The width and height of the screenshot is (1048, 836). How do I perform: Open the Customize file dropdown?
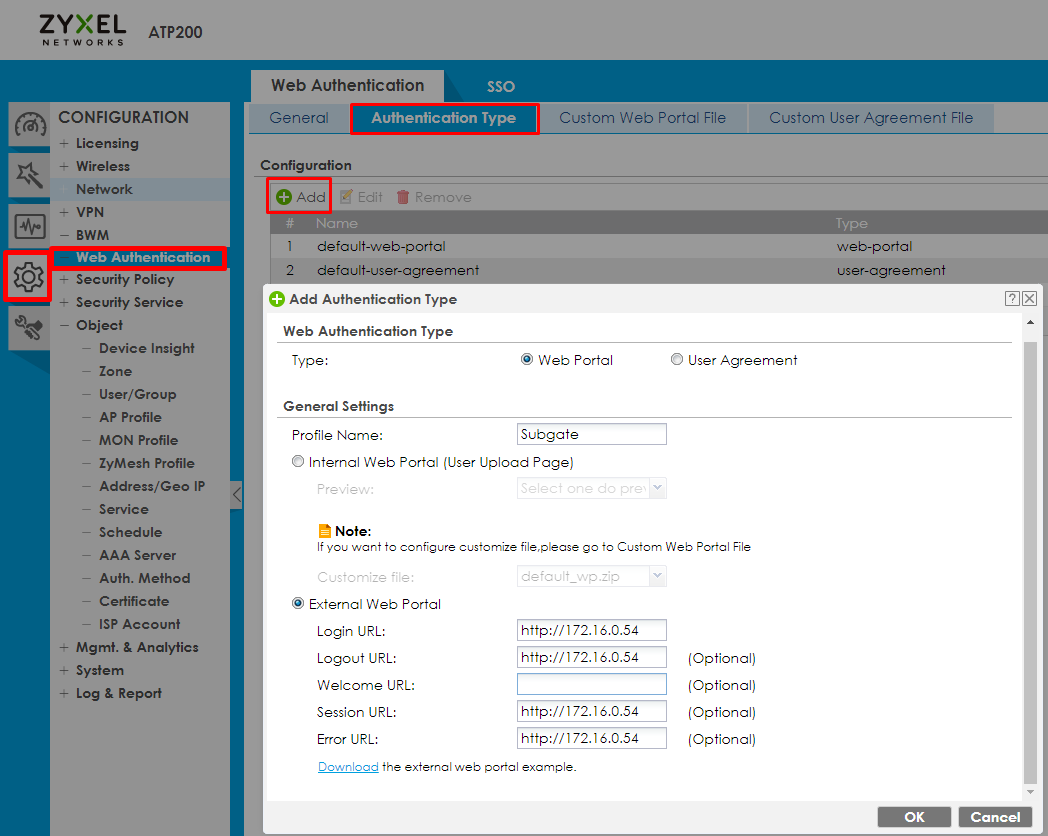[592, 576]
